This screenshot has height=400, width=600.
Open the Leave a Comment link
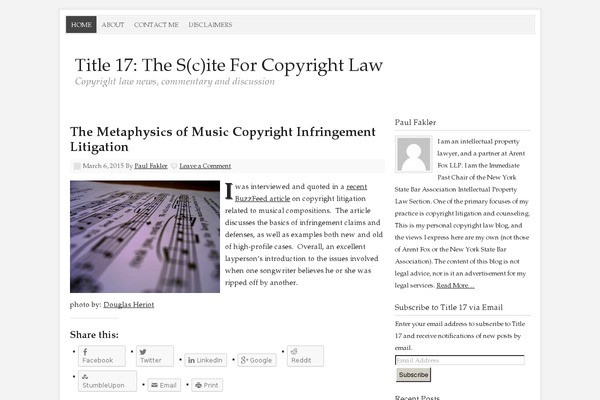(x=205, y=166)
